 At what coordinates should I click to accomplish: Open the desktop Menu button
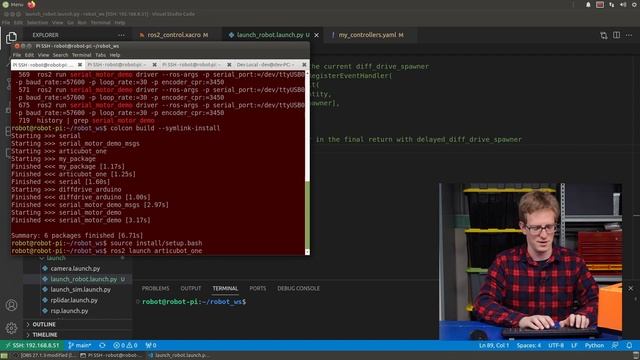(13, 4)
